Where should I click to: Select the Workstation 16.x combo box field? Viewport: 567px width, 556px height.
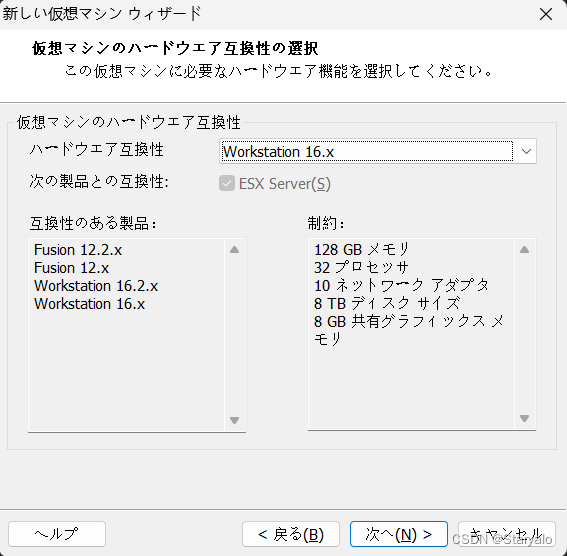coord(378,151)
